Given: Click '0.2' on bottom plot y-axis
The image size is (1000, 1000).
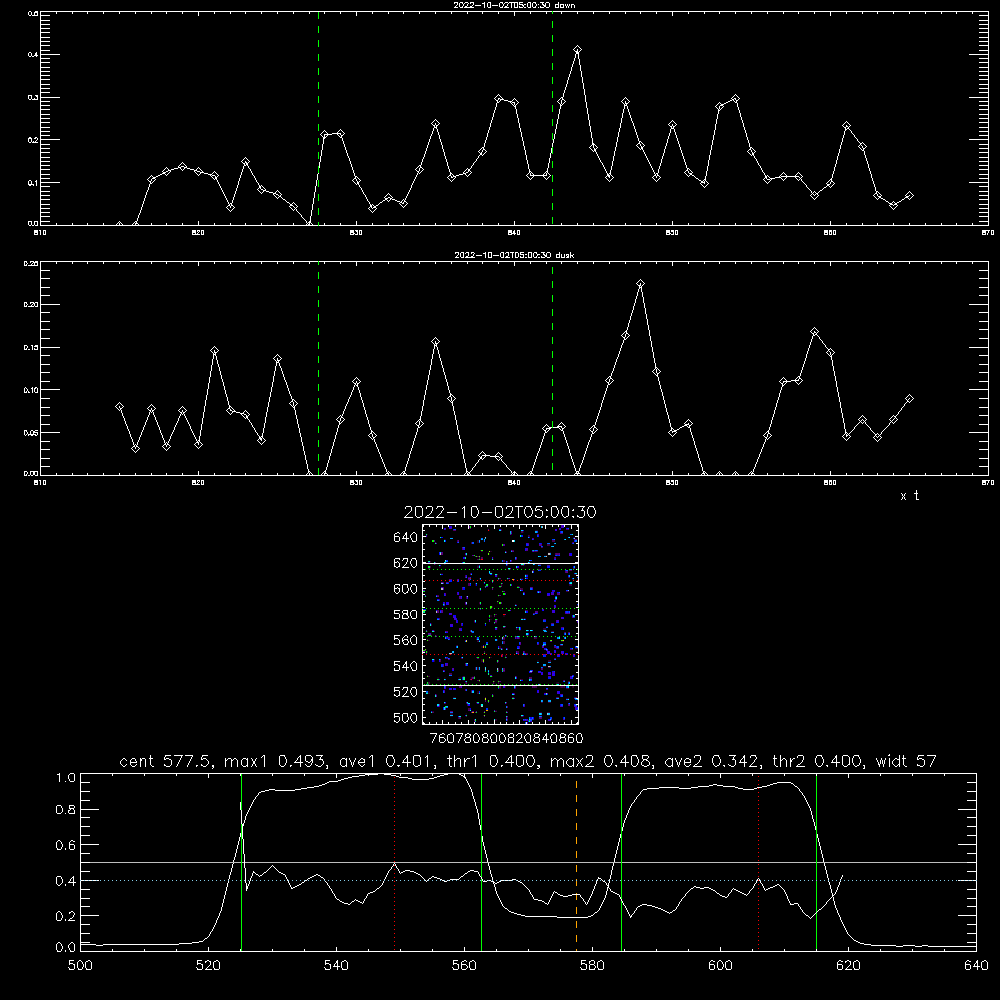Looking at the screenshot, I should (x=66, y=916).
